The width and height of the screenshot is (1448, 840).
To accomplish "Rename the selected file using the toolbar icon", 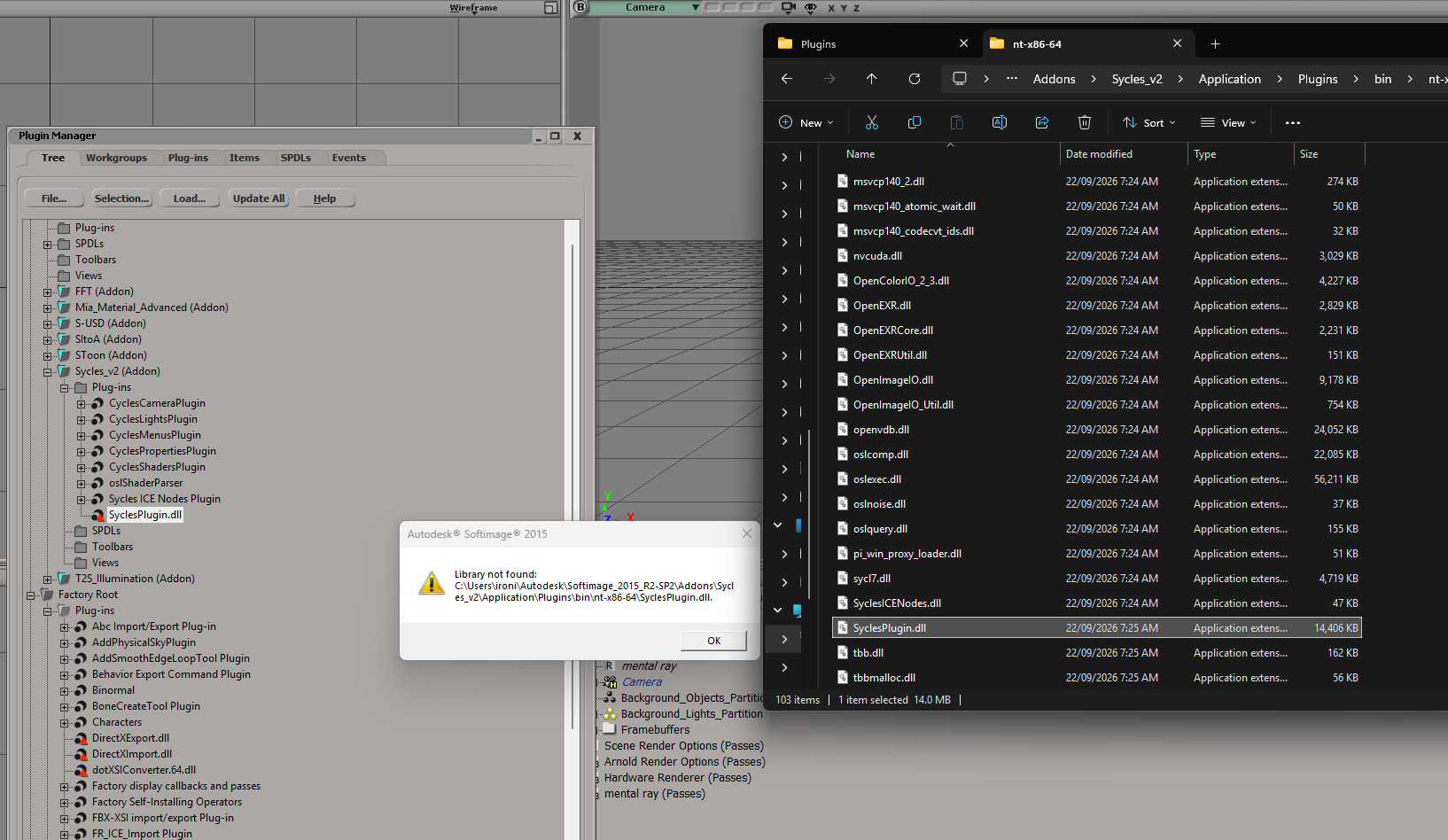I will 1000,122.
